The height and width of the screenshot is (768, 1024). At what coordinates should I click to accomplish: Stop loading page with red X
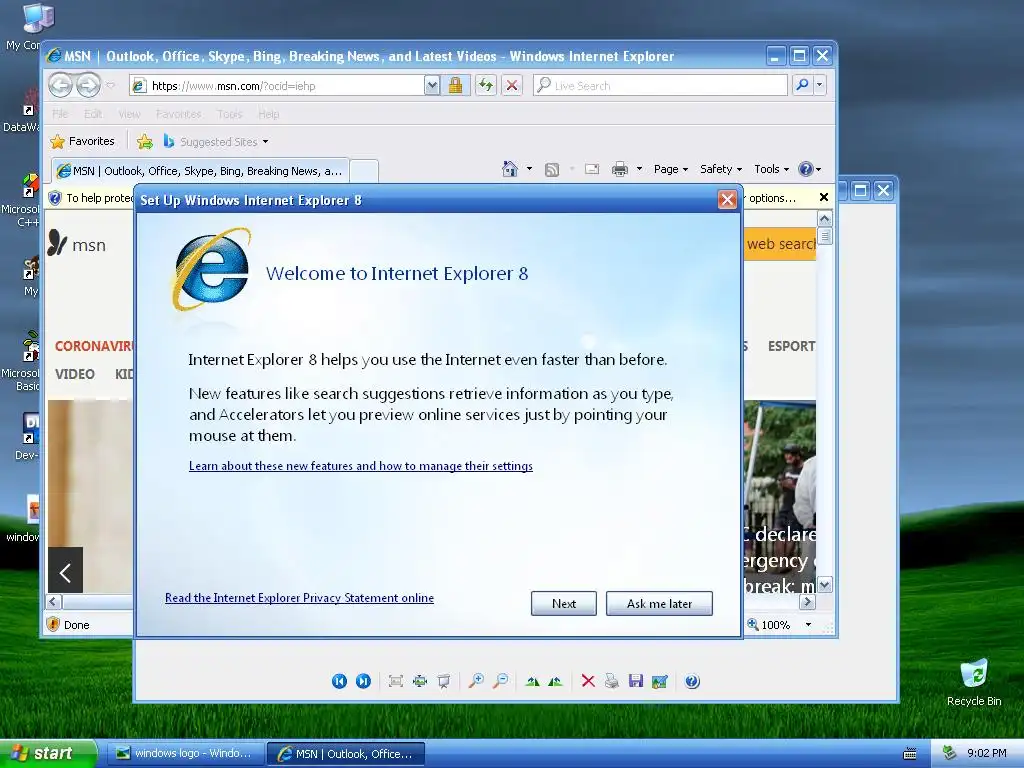click(512, 85)
